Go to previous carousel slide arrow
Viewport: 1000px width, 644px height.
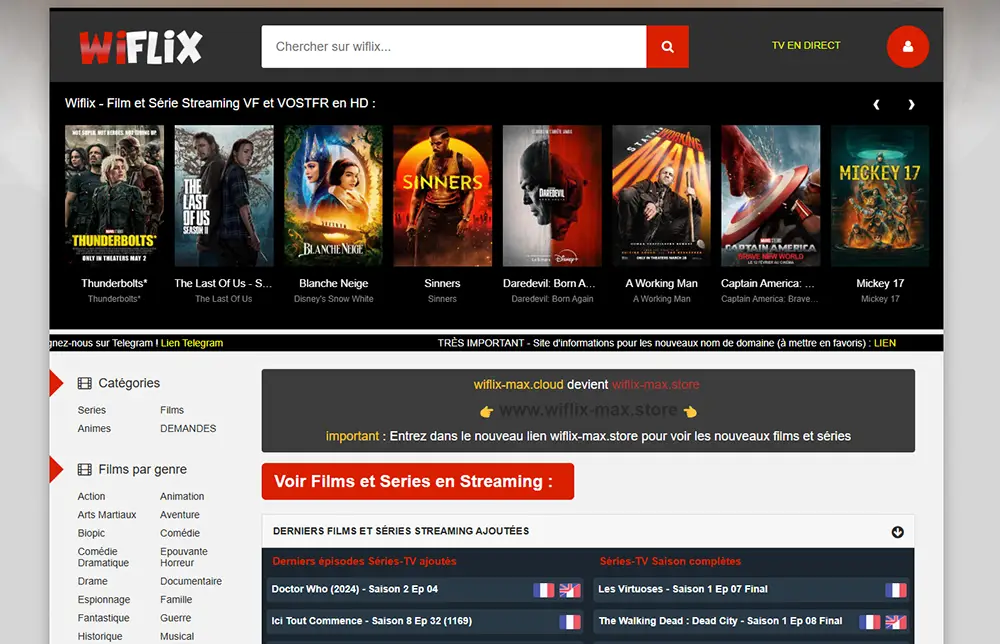pos(876,105)
